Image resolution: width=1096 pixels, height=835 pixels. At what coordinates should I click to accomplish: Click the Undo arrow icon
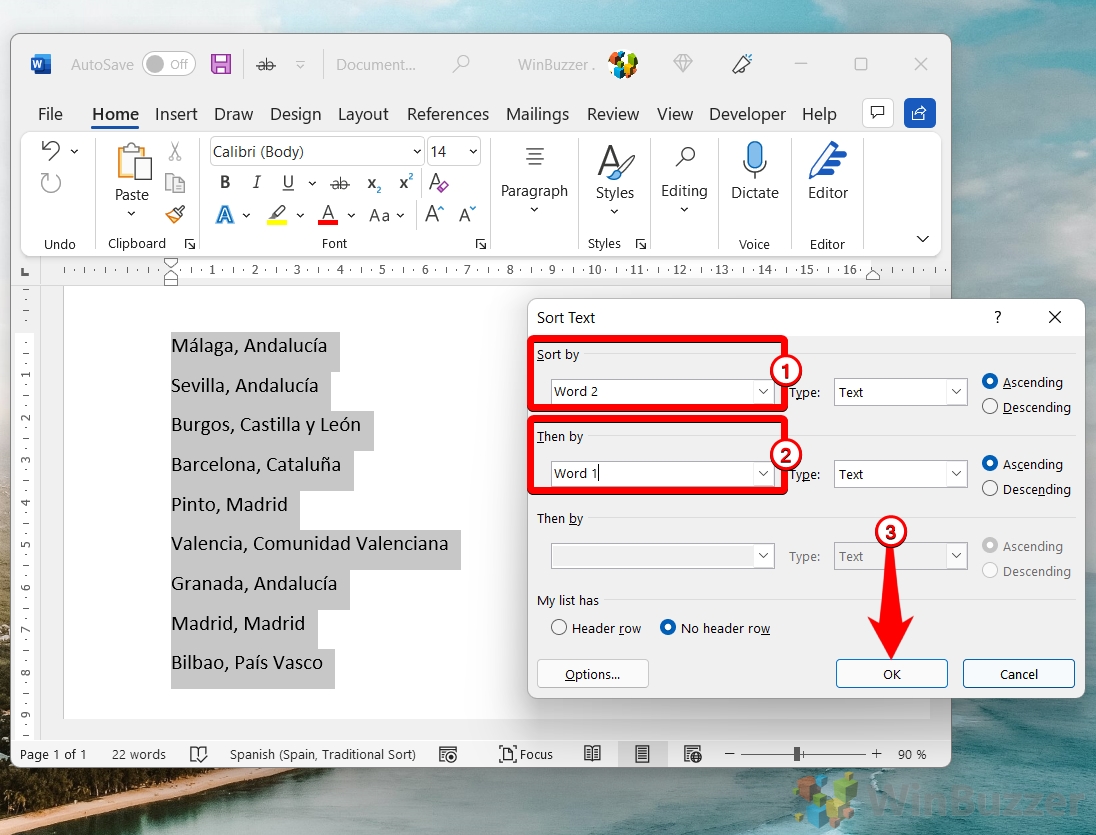[x=50, y=151]
